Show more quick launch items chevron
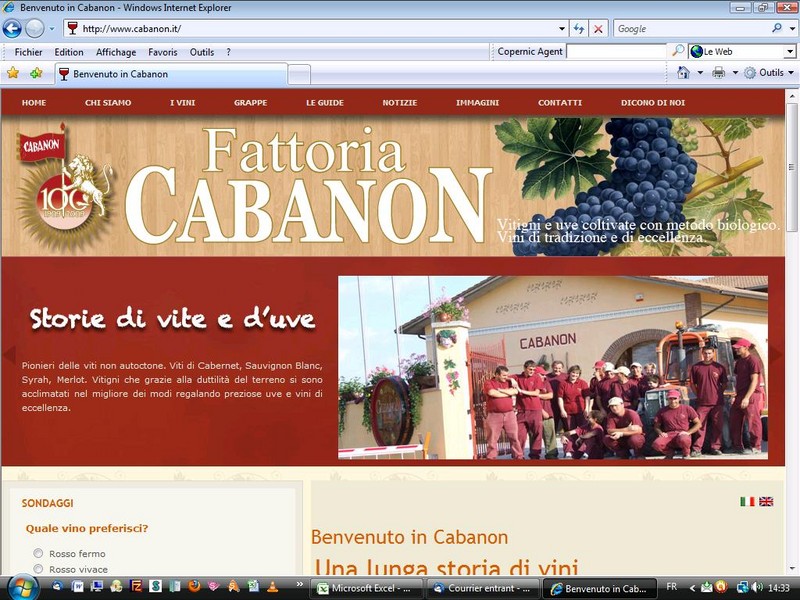The width and height of the screenshot is (800, 600). 299,584
